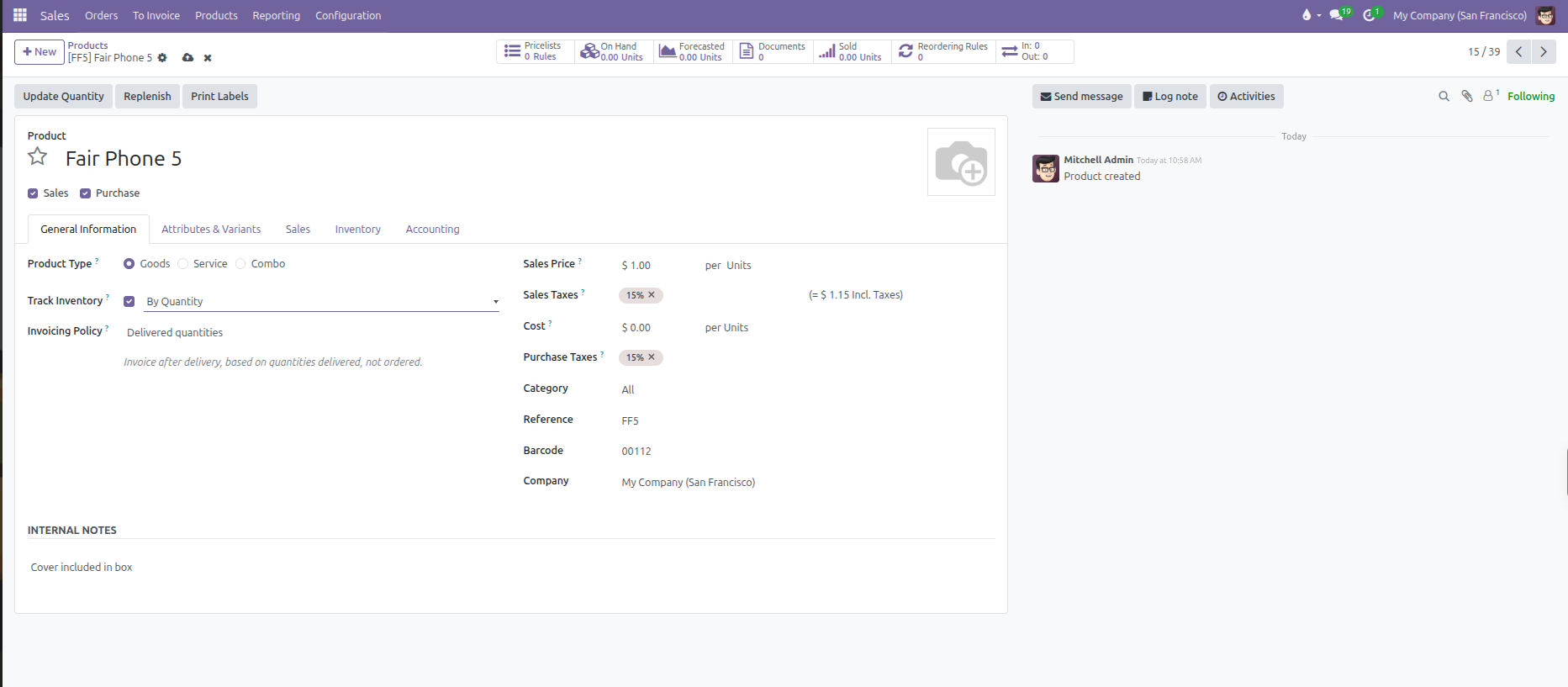The height and width of the screenshot is (687, 1568).
Task: Click the gear actions icon beside Fair Phone 5
Action: click(162, 58)
